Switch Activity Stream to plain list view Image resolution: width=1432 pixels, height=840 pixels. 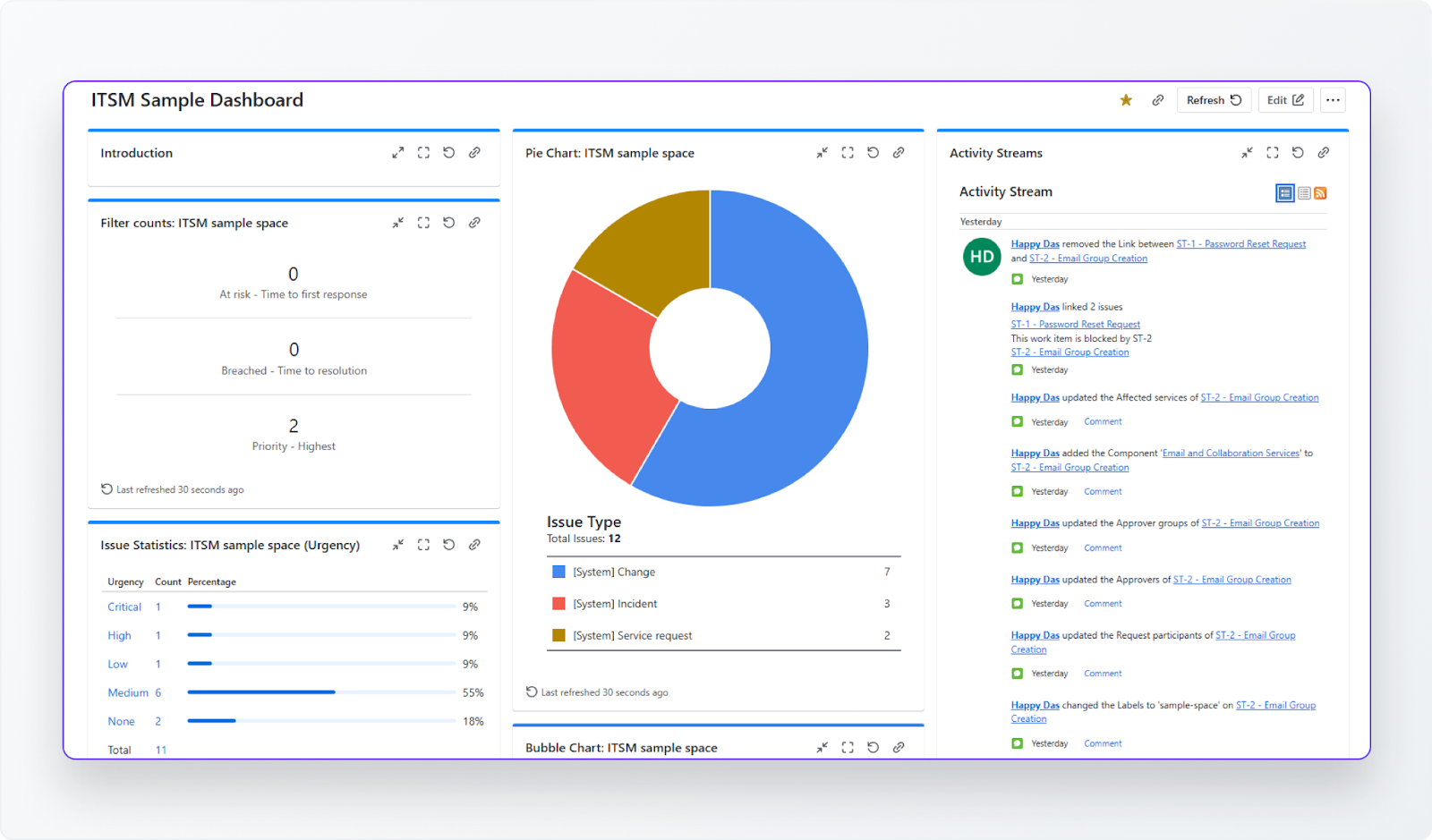(1303, 192)
